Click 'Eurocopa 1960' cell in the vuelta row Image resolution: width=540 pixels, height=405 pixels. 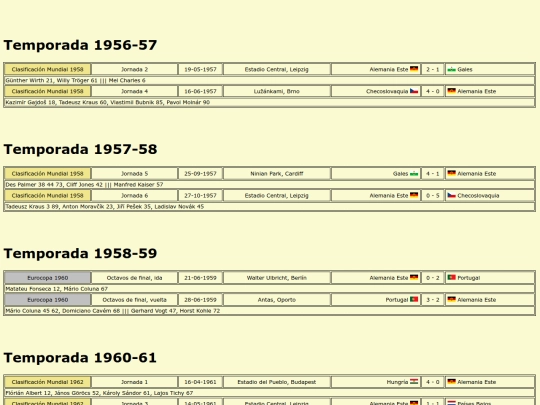(48, 300)
